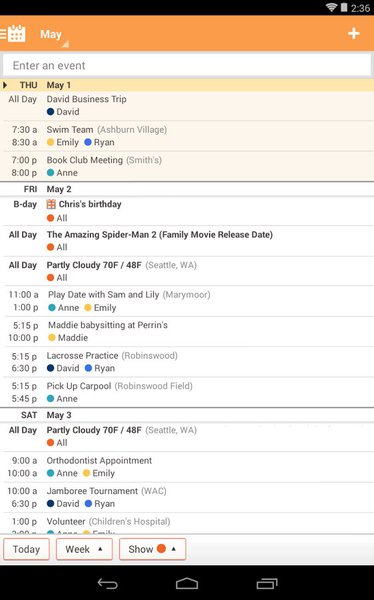This screenshot has height=600, width=374.
Task: Open Swim Team event at Ashburn Village
Action: point(187,136)
